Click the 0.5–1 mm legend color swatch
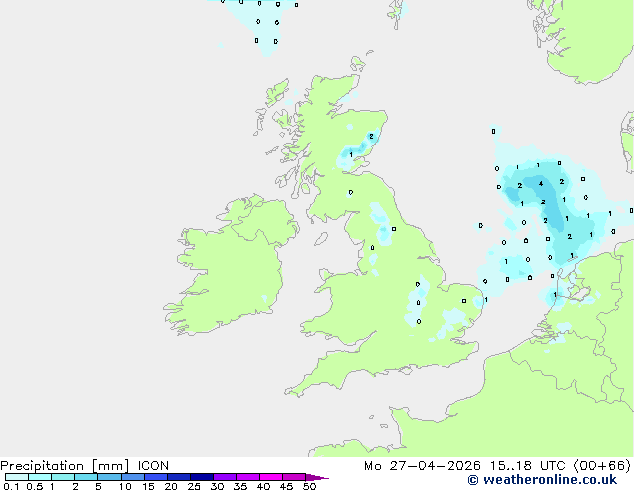Image resolution: width=634 pixels, height=490 pixels. (40, 477)
